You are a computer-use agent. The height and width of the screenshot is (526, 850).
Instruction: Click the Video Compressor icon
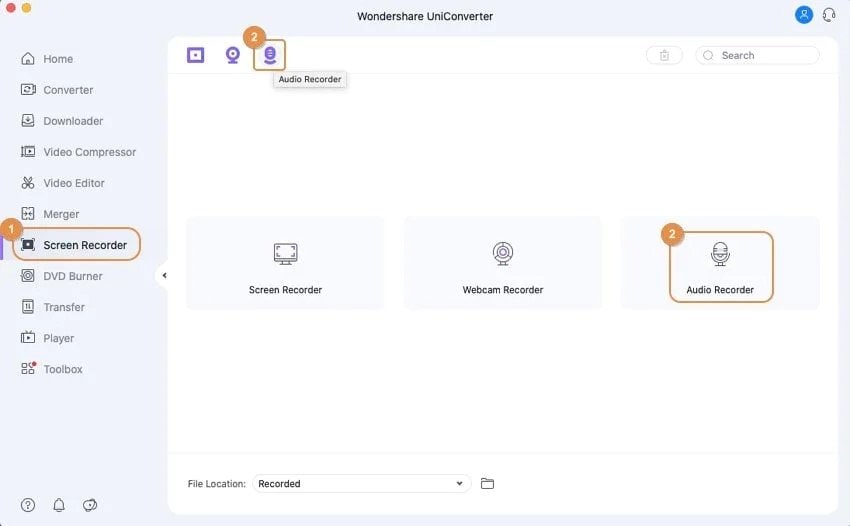coord(28,151)
